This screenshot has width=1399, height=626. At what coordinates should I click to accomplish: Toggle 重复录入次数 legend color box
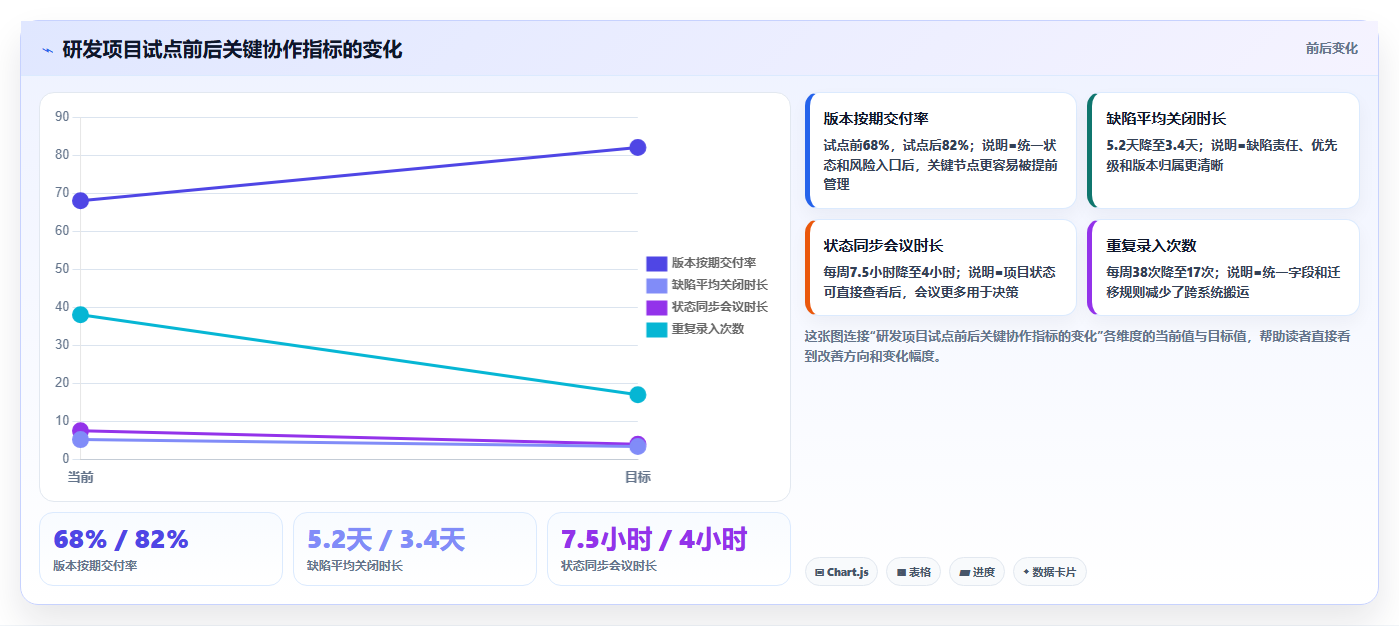point(656,329)
